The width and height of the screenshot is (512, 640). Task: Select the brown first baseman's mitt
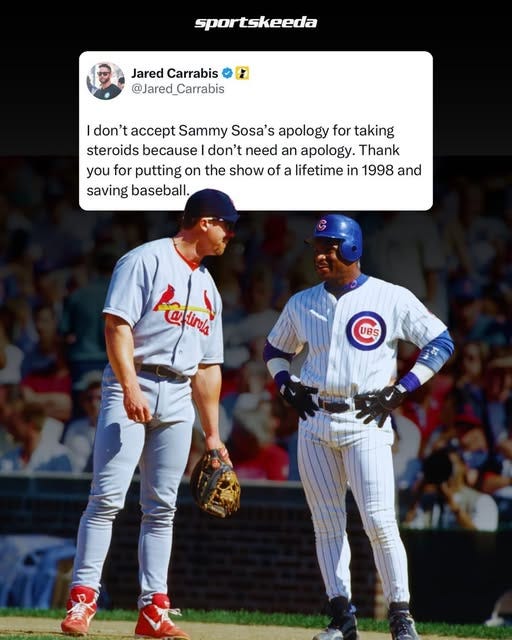pos(215,484)
